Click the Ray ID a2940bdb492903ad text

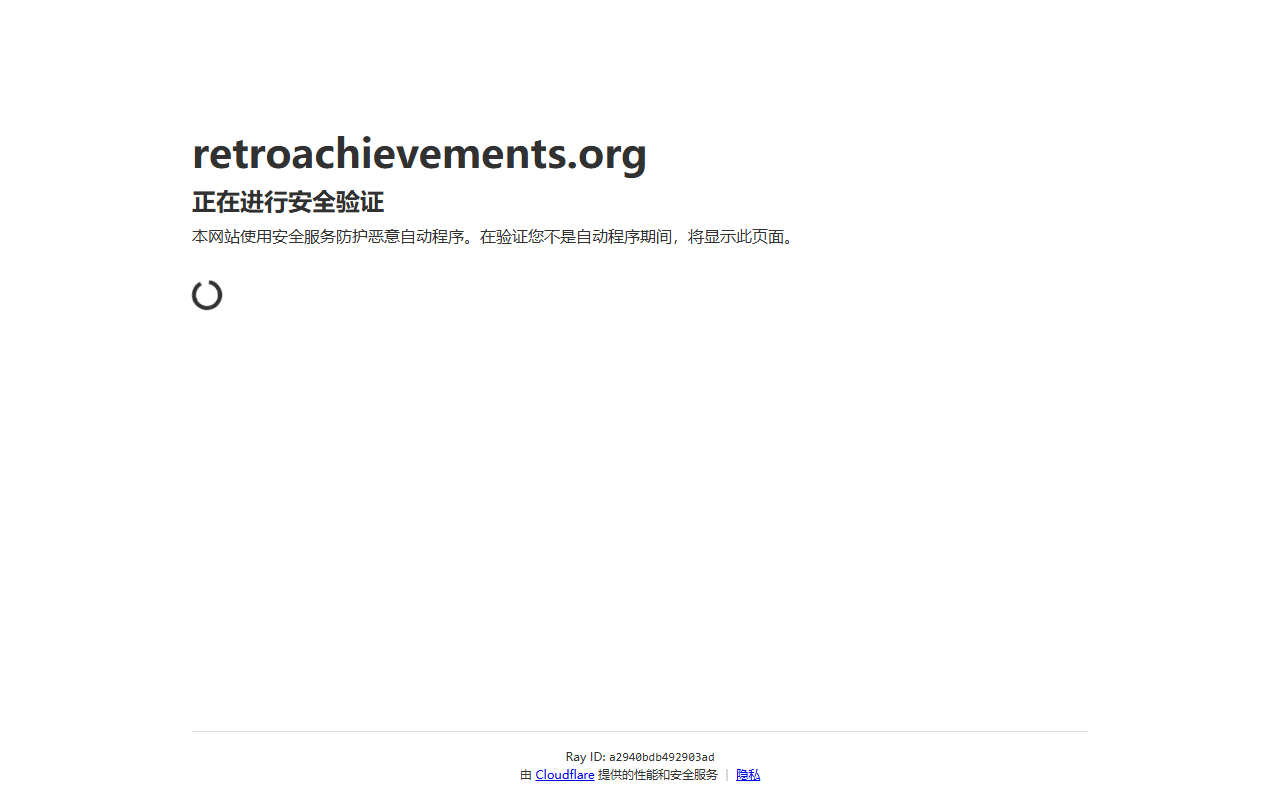(640, 757)
